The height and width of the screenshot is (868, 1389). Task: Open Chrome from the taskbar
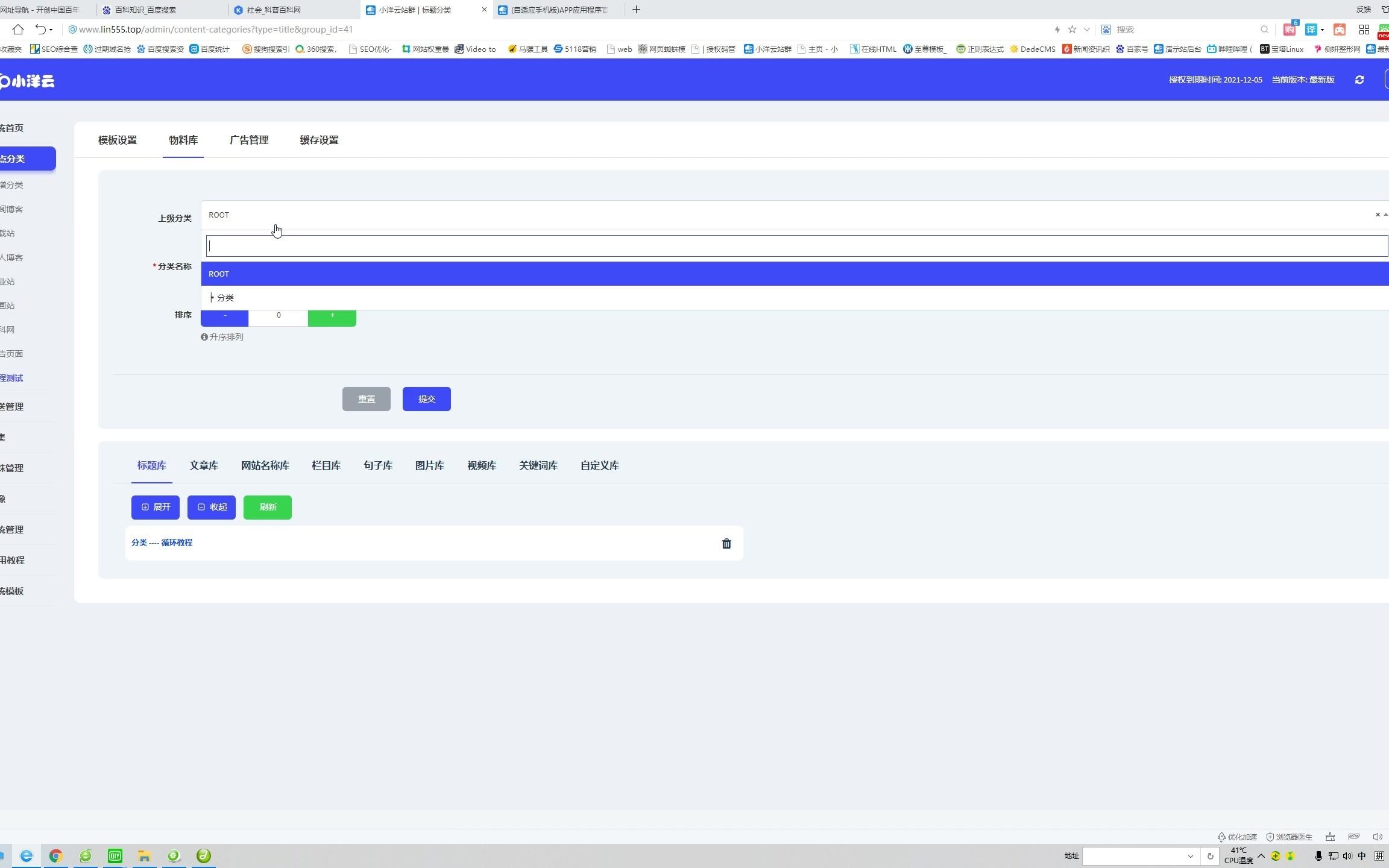[55, 855]
